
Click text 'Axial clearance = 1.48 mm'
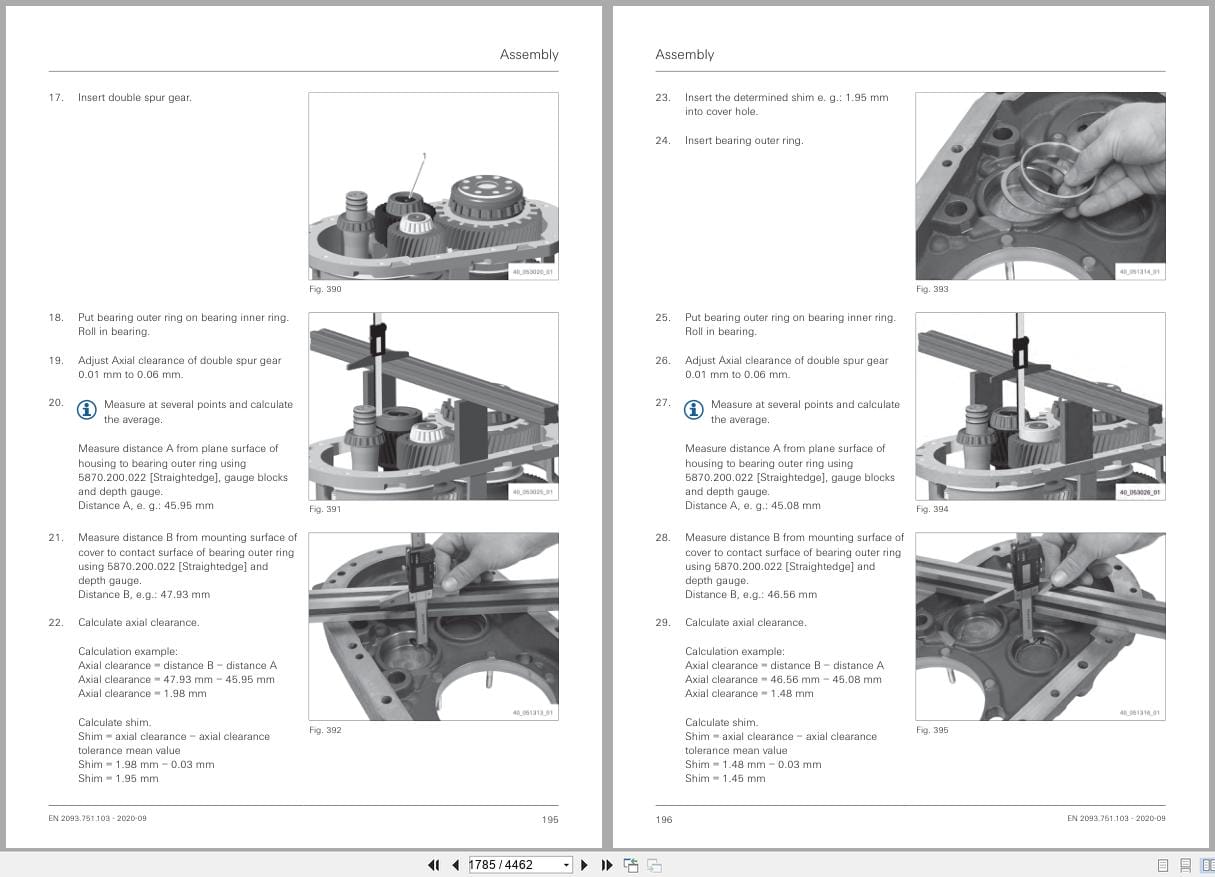coord(749,693)
